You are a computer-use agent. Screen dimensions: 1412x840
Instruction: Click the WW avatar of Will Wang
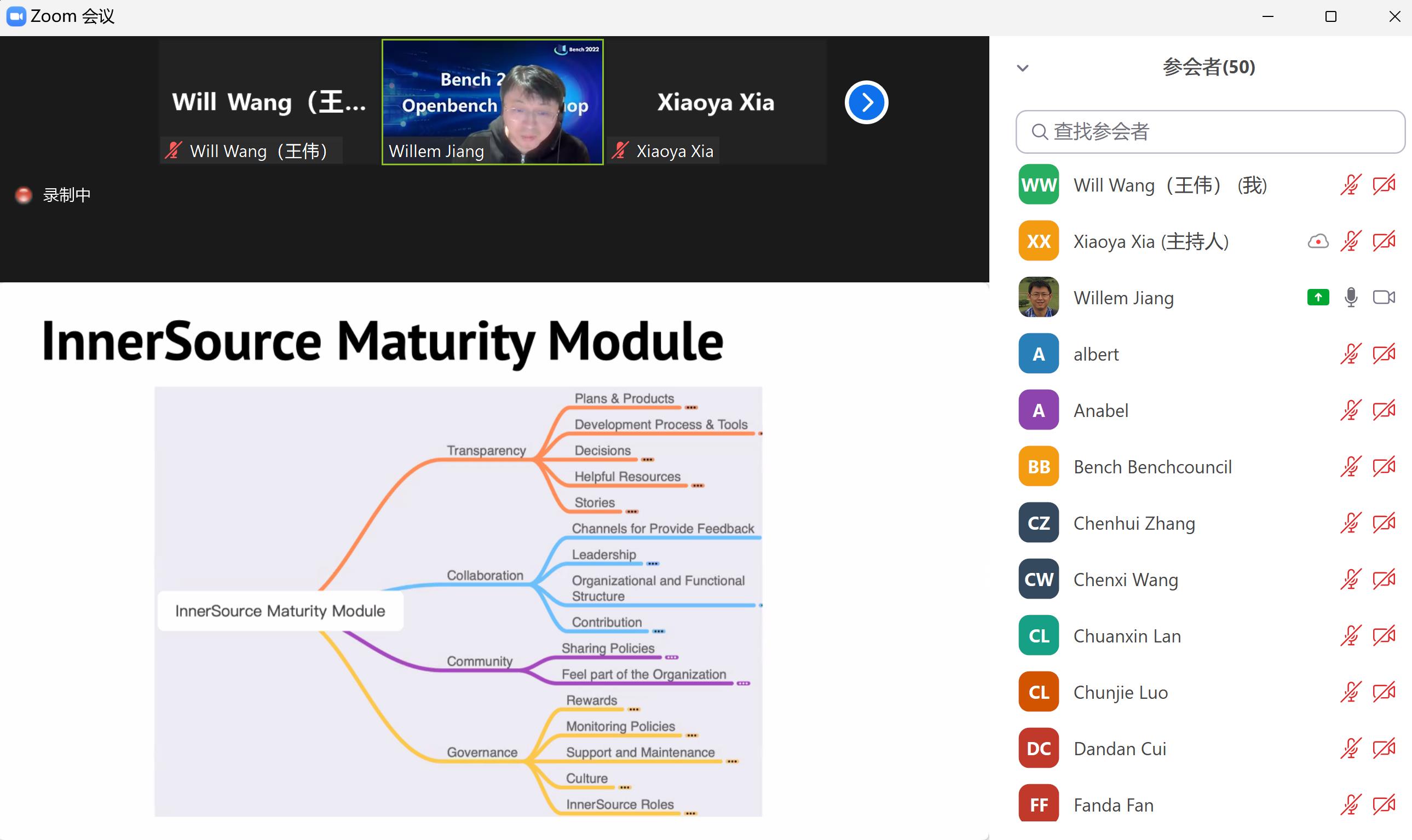pos(1039,185)
